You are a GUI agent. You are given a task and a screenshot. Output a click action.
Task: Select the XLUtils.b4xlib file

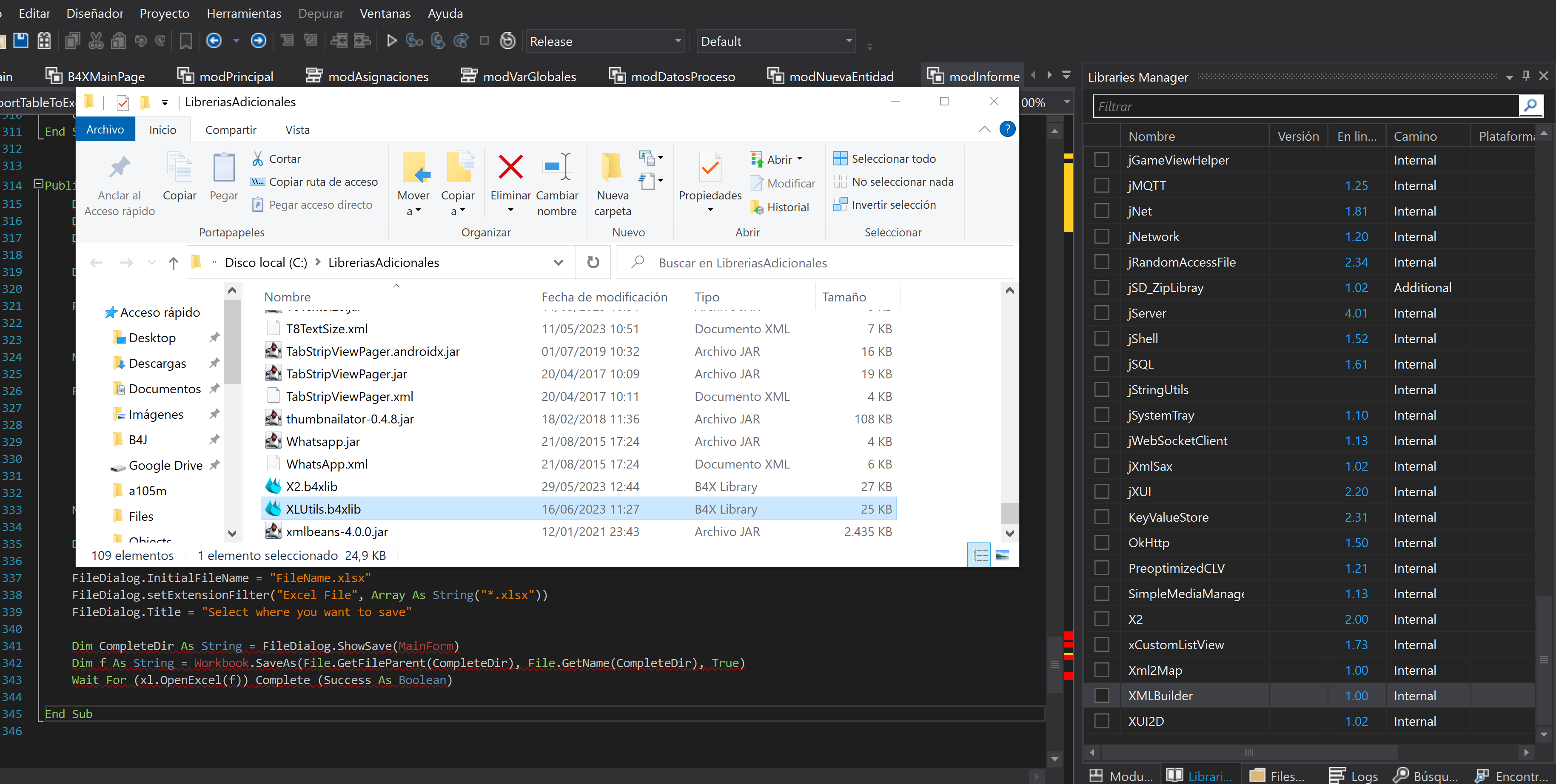(323, 509)
